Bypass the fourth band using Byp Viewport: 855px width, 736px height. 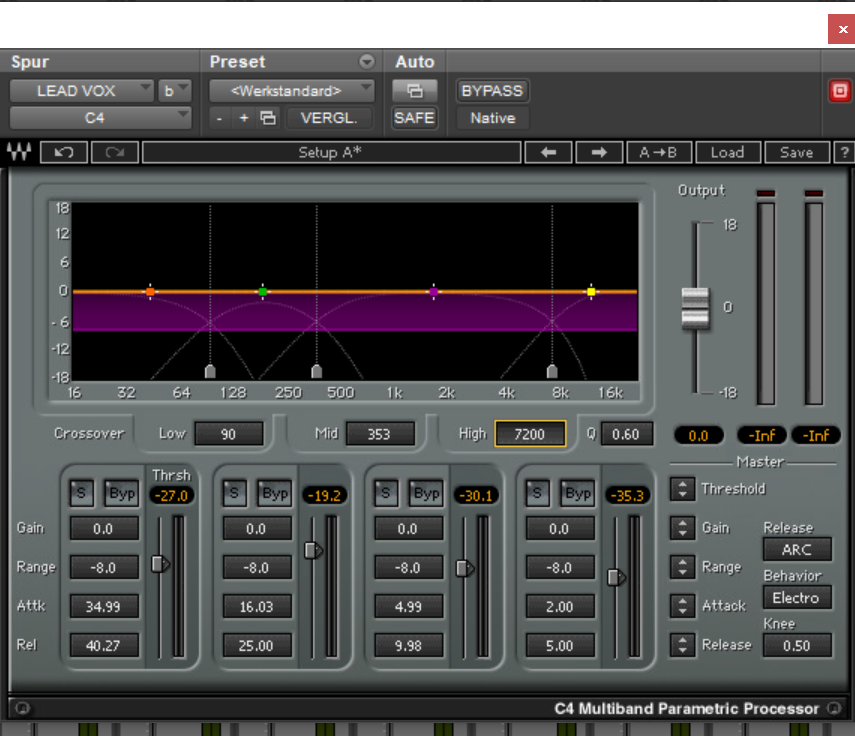[578, 492]
